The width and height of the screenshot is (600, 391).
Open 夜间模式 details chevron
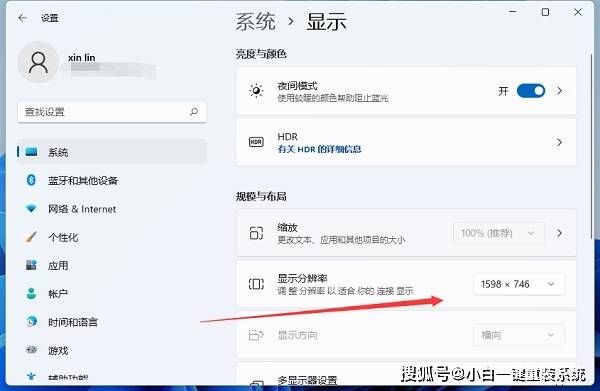[x=559, y=91]
